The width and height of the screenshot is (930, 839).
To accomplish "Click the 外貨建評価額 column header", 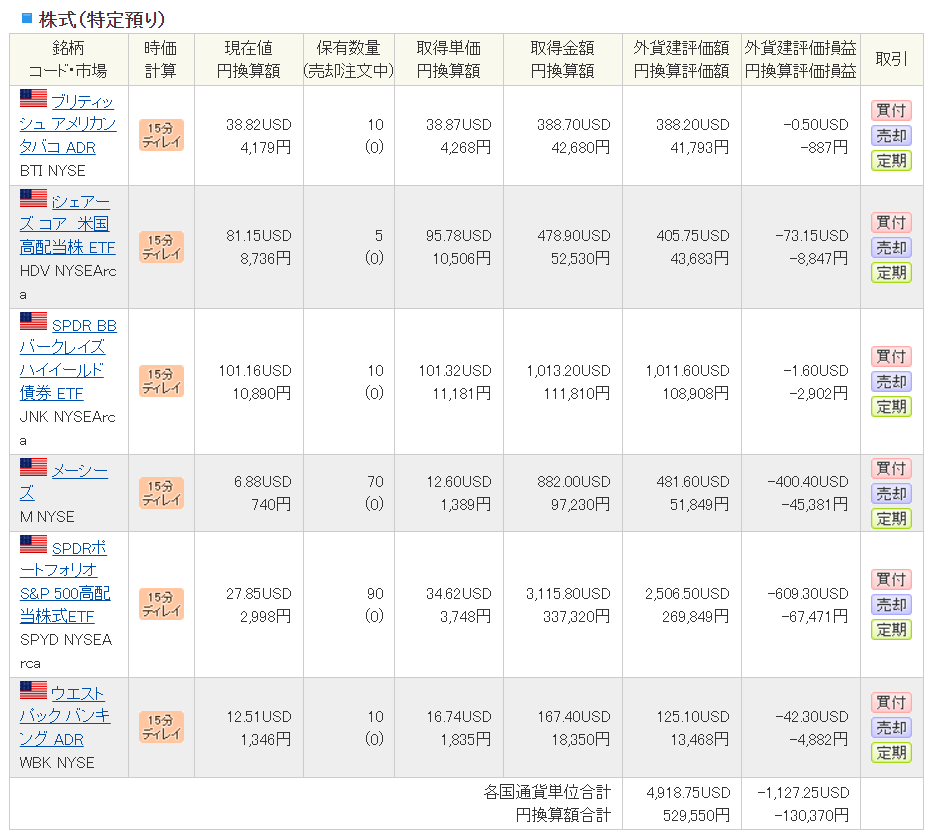I will pyautogui.click(x=681, y=59).
